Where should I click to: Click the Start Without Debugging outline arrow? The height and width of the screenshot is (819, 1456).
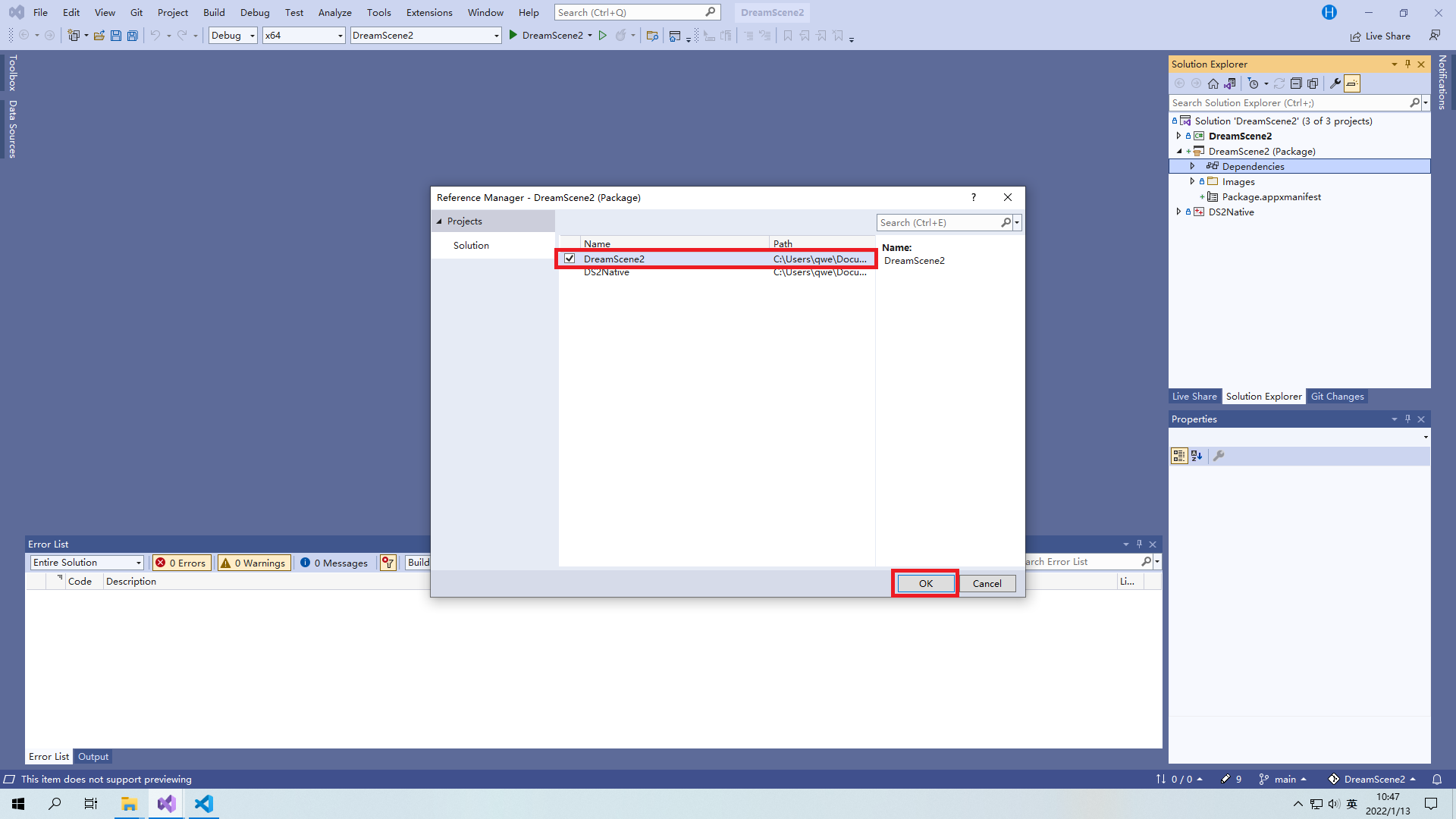(603, 36)
